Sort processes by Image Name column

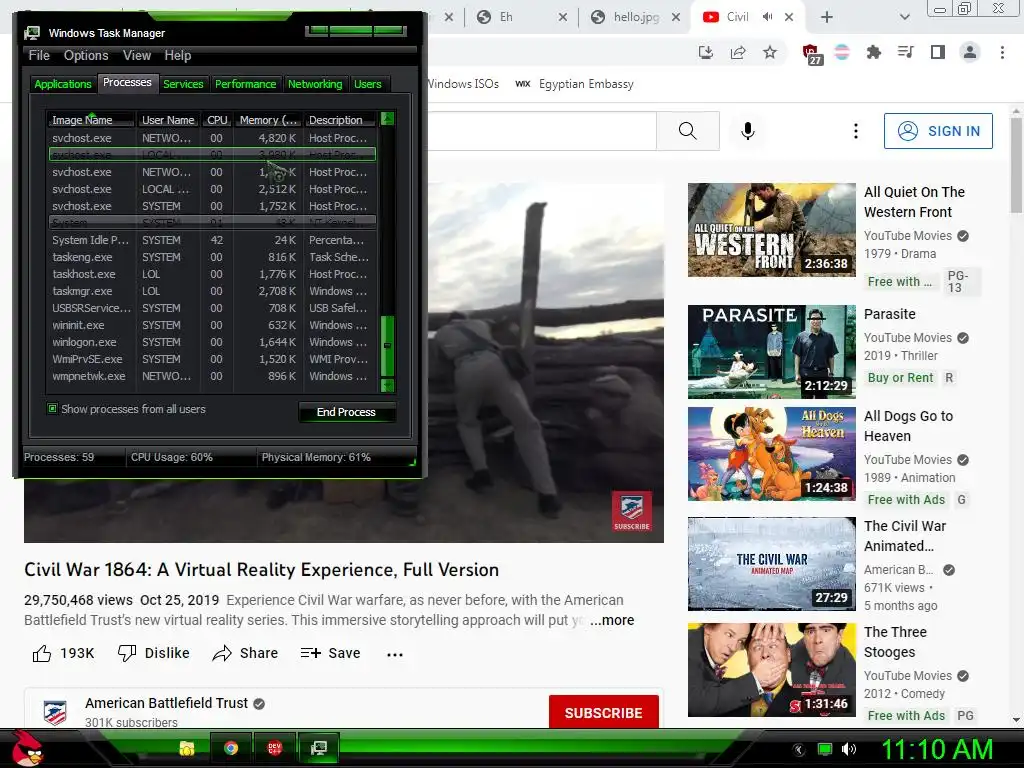(90, 120)
